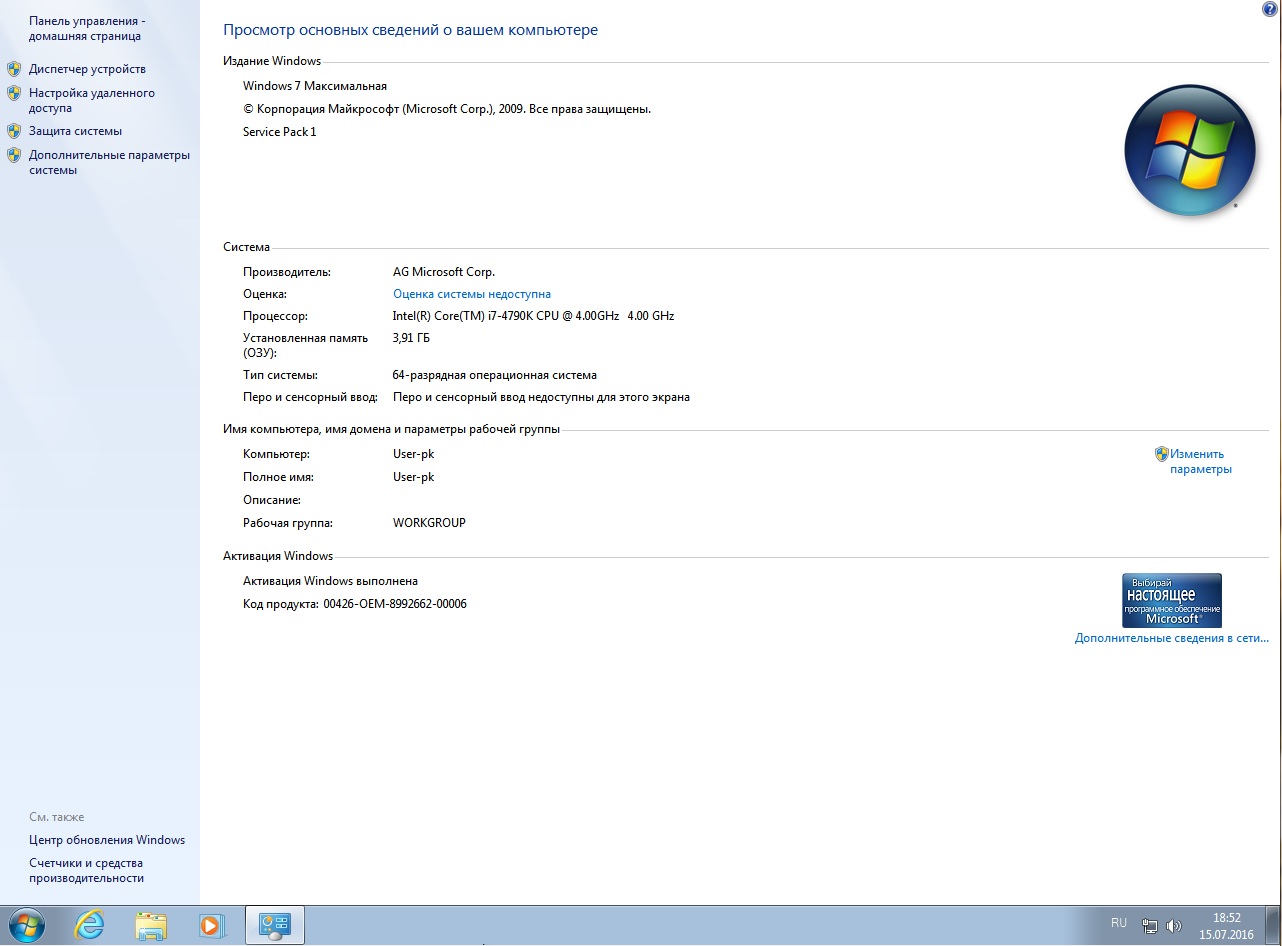
Task: Select the Control Panel taskbar window button
Action: click(x=275, y=925)
